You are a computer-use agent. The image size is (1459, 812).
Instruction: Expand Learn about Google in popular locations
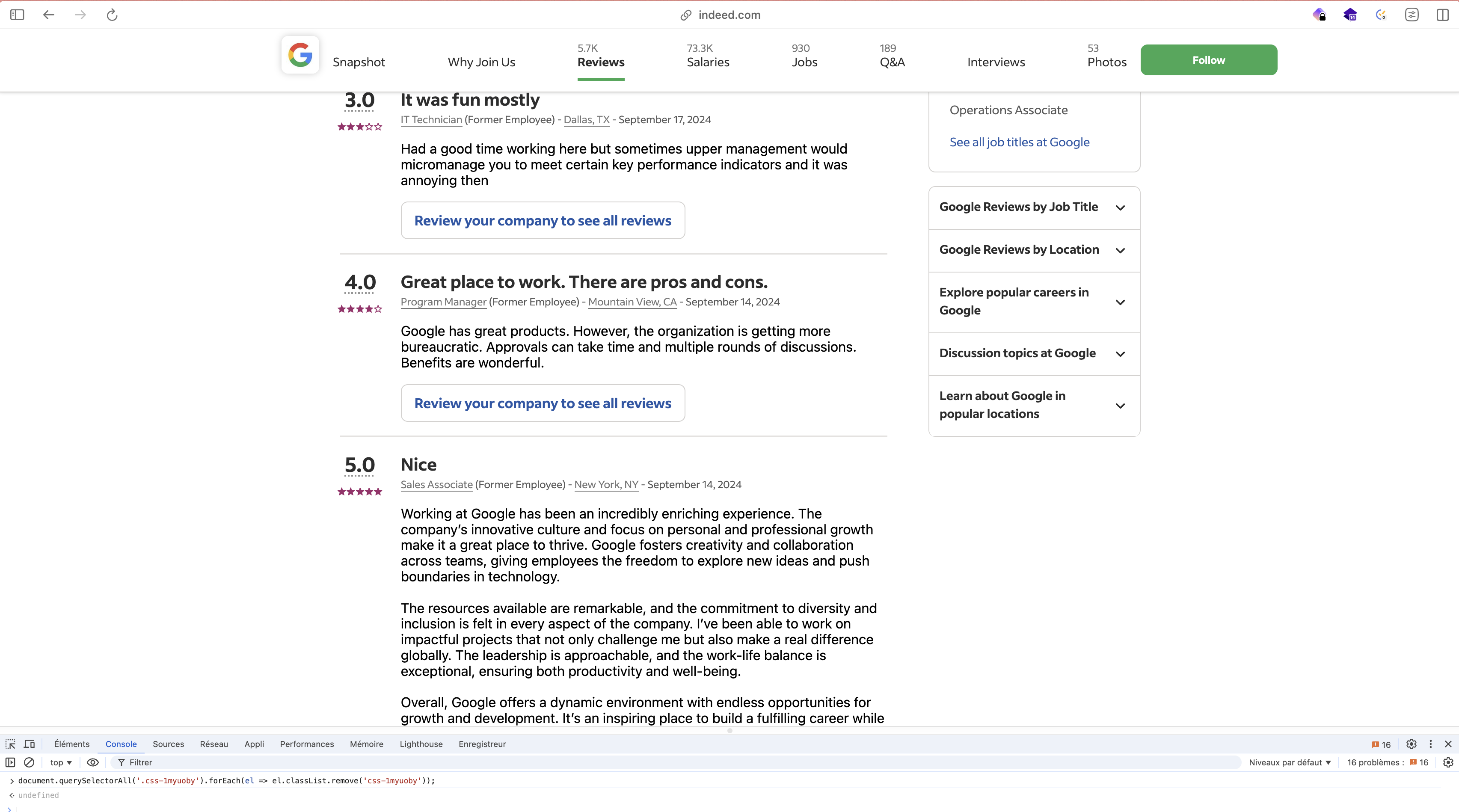point(1034,406)
